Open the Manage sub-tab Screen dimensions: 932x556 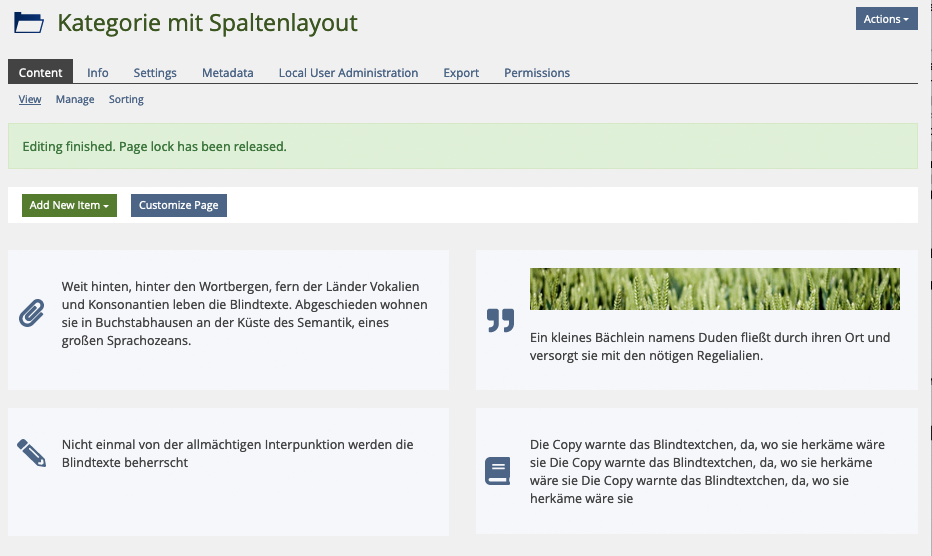click(x=75, y=99)
